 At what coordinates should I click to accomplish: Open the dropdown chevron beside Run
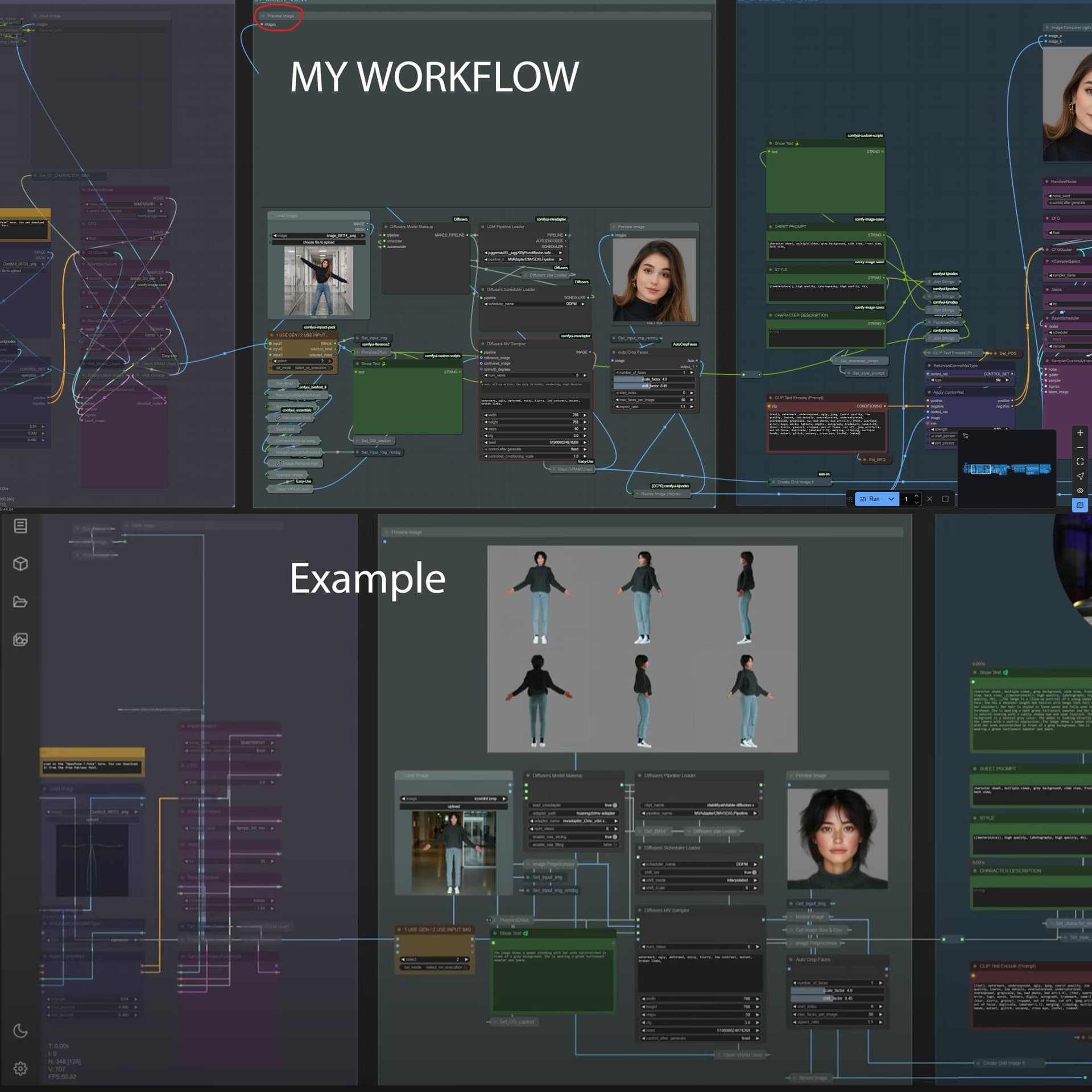891,499
